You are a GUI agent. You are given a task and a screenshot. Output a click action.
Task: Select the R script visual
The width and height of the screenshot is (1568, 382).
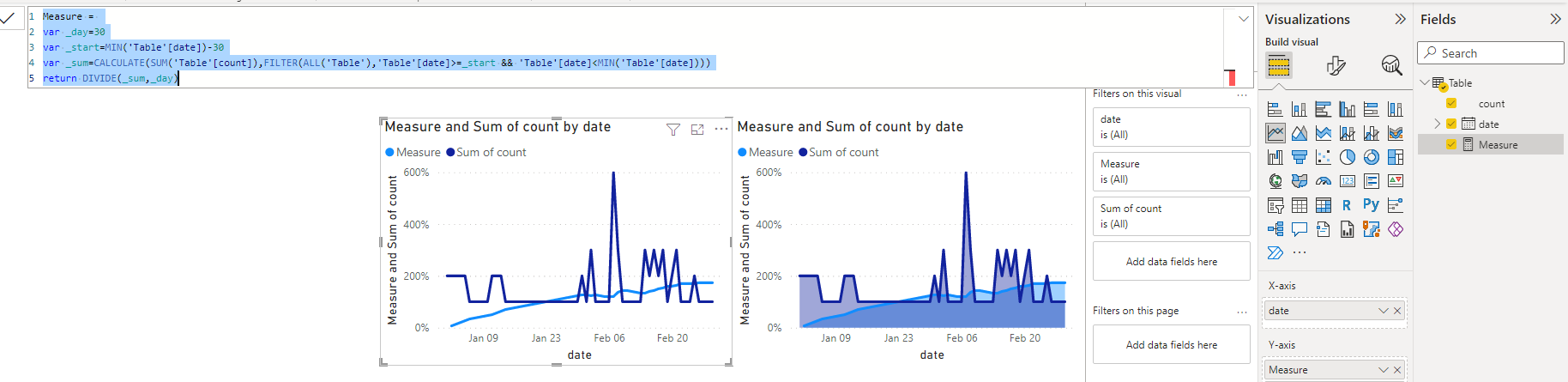coord(1347,205)
